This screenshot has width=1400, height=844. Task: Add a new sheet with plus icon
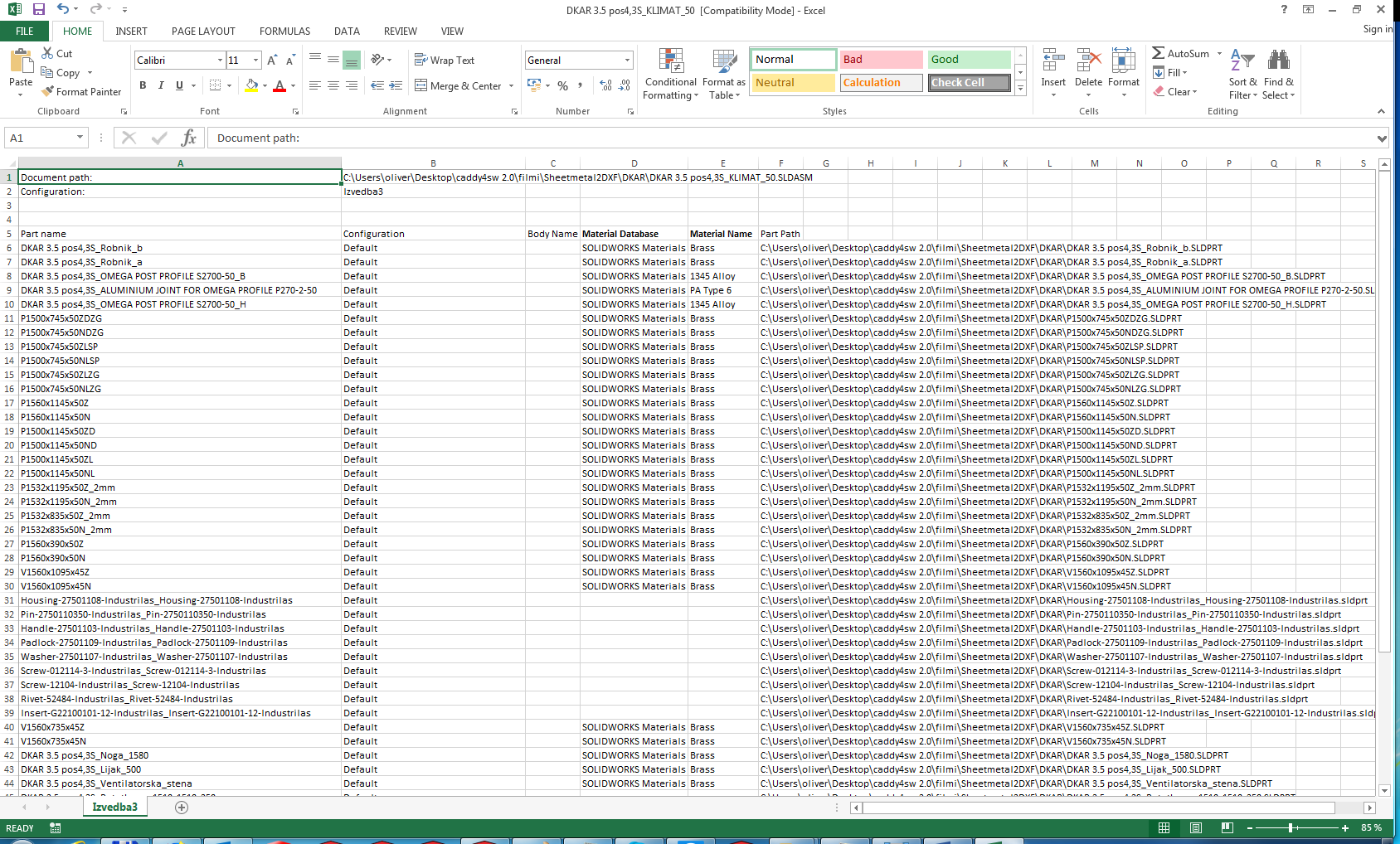coord(182,807)
